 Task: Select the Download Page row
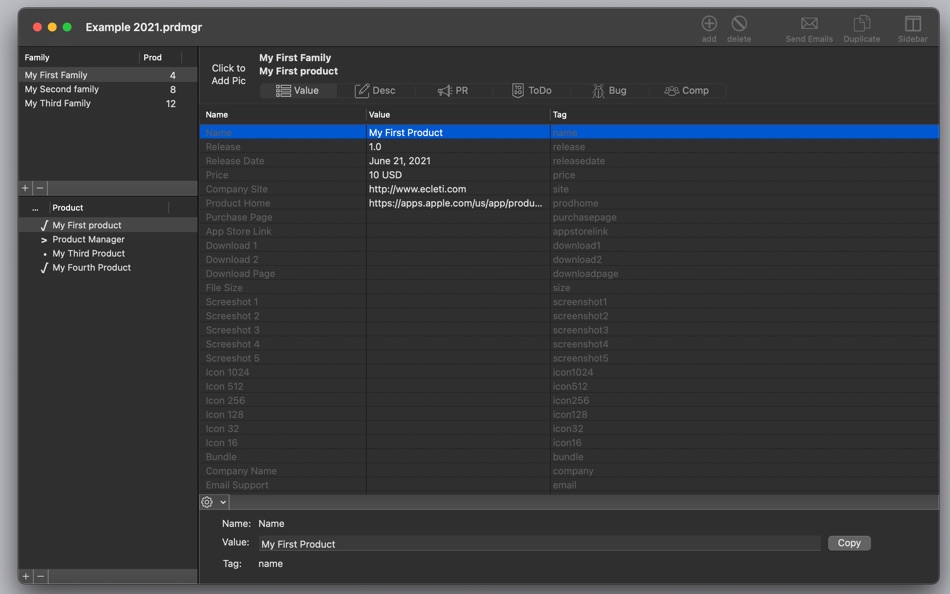(570, 273)
